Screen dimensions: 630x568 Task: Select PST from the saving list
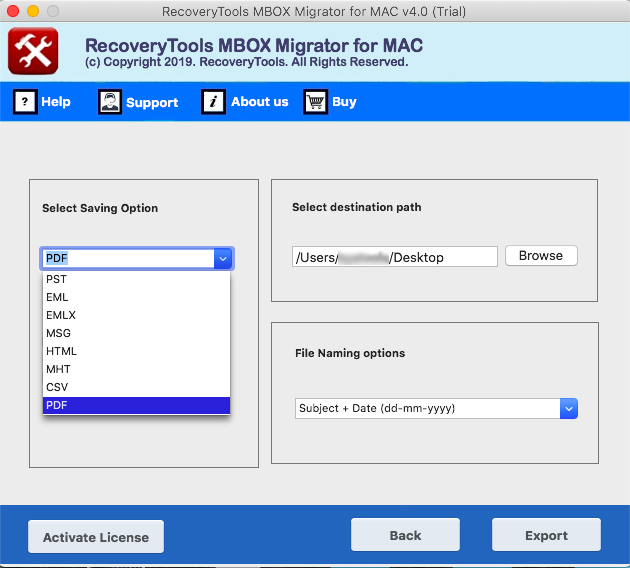coord(136,279)
